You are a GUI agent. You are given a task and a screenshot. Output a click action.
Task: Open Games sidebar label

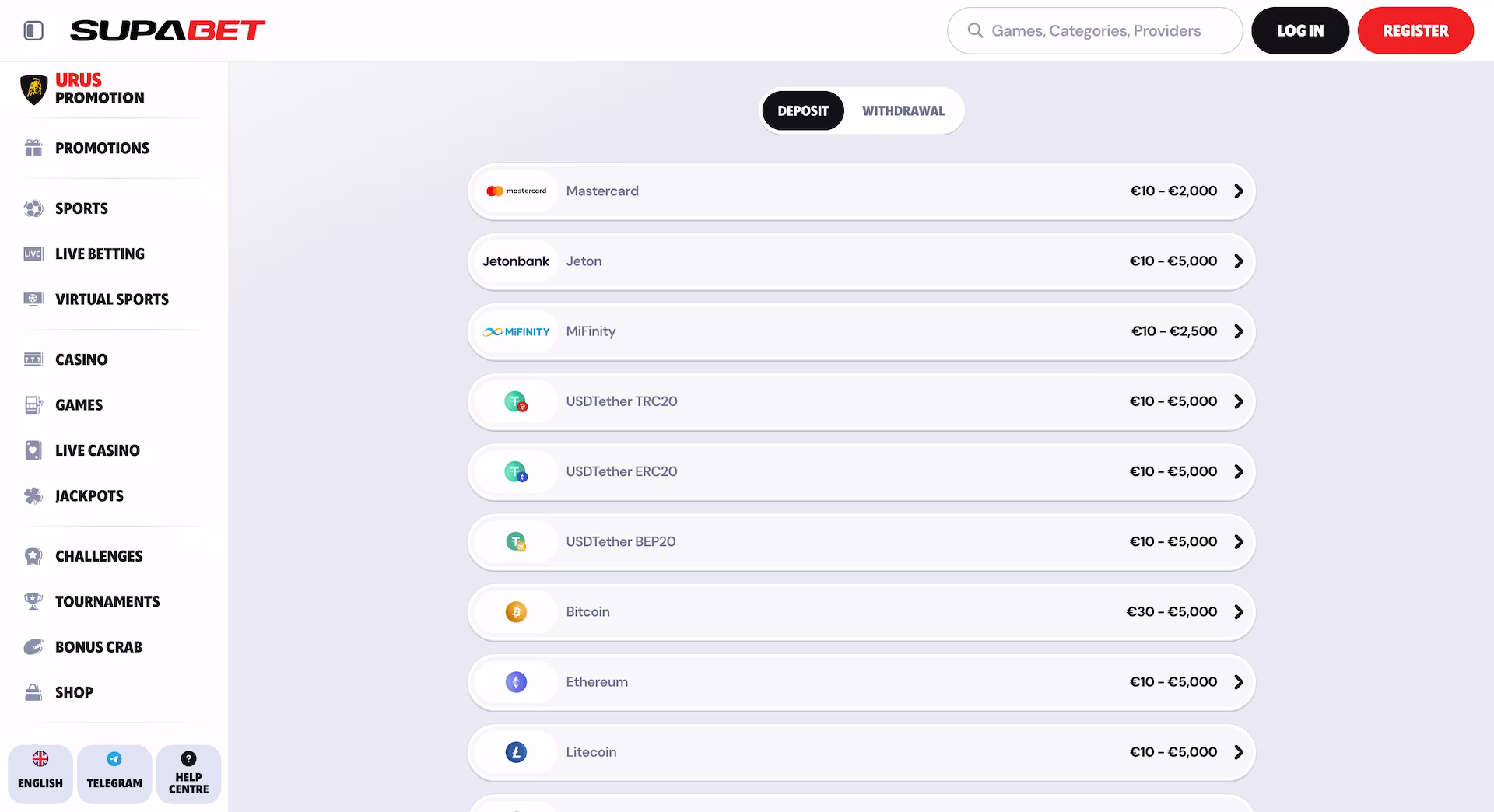(79, 404)
